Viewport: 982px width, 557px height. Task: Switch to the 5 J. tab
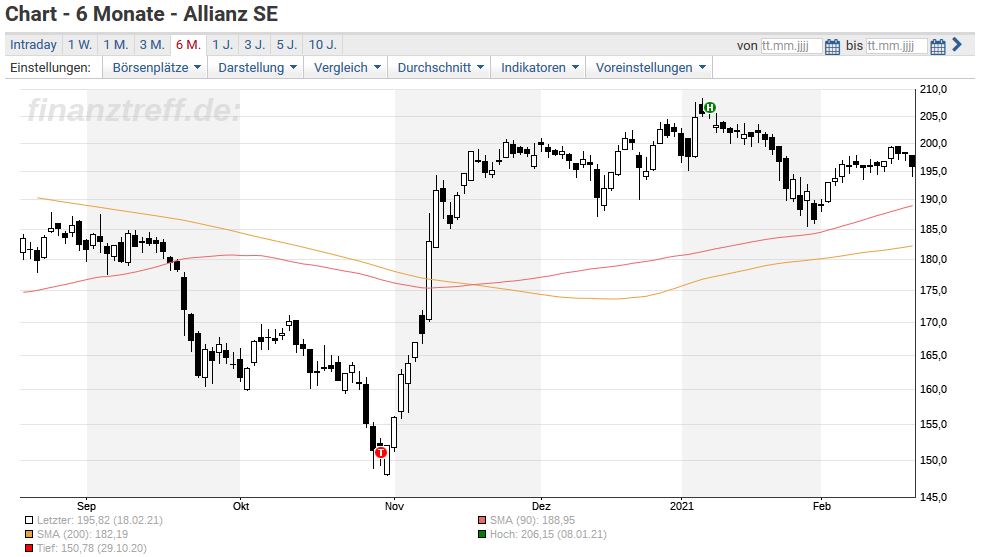pyautogui.click(x=287, y=45)
